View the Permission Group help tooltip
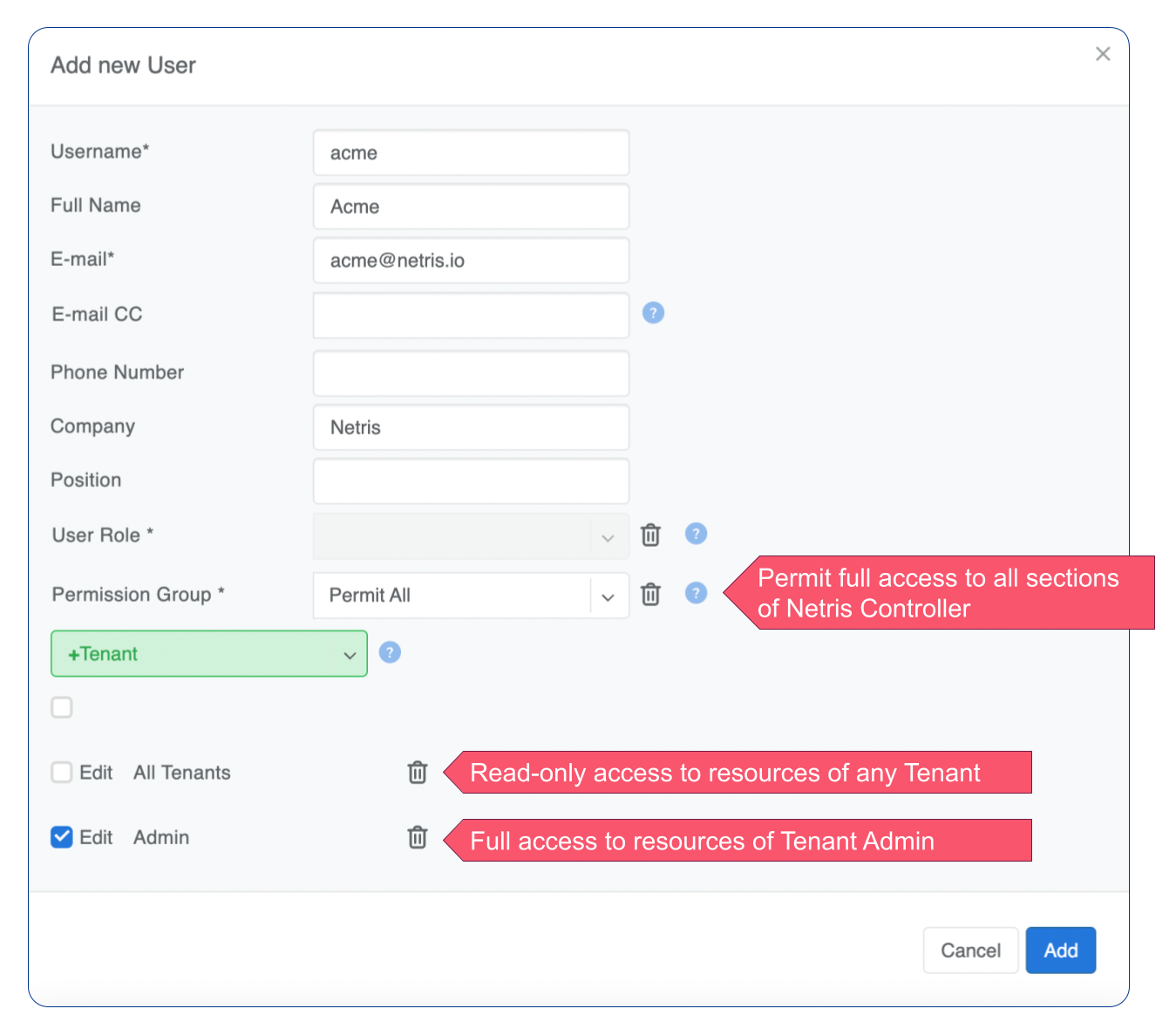 click(x=696, y=593)
